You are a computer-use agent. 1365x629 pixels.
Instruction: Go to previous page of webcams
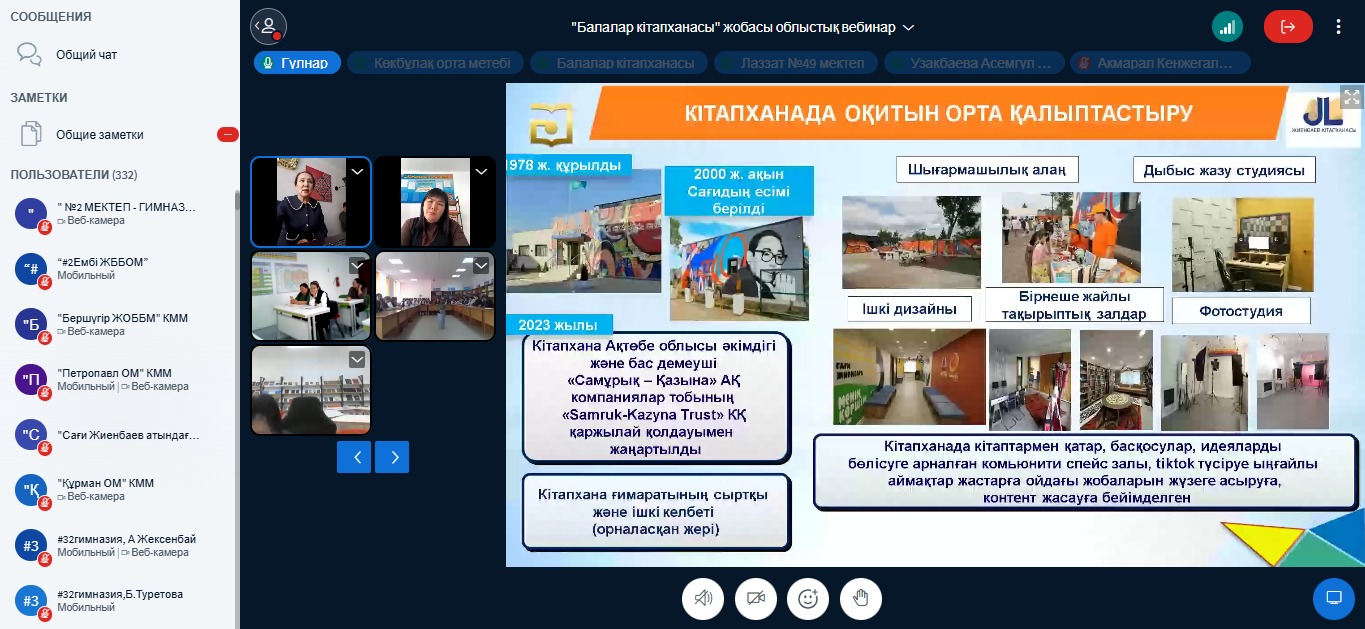tap(355, 457)
